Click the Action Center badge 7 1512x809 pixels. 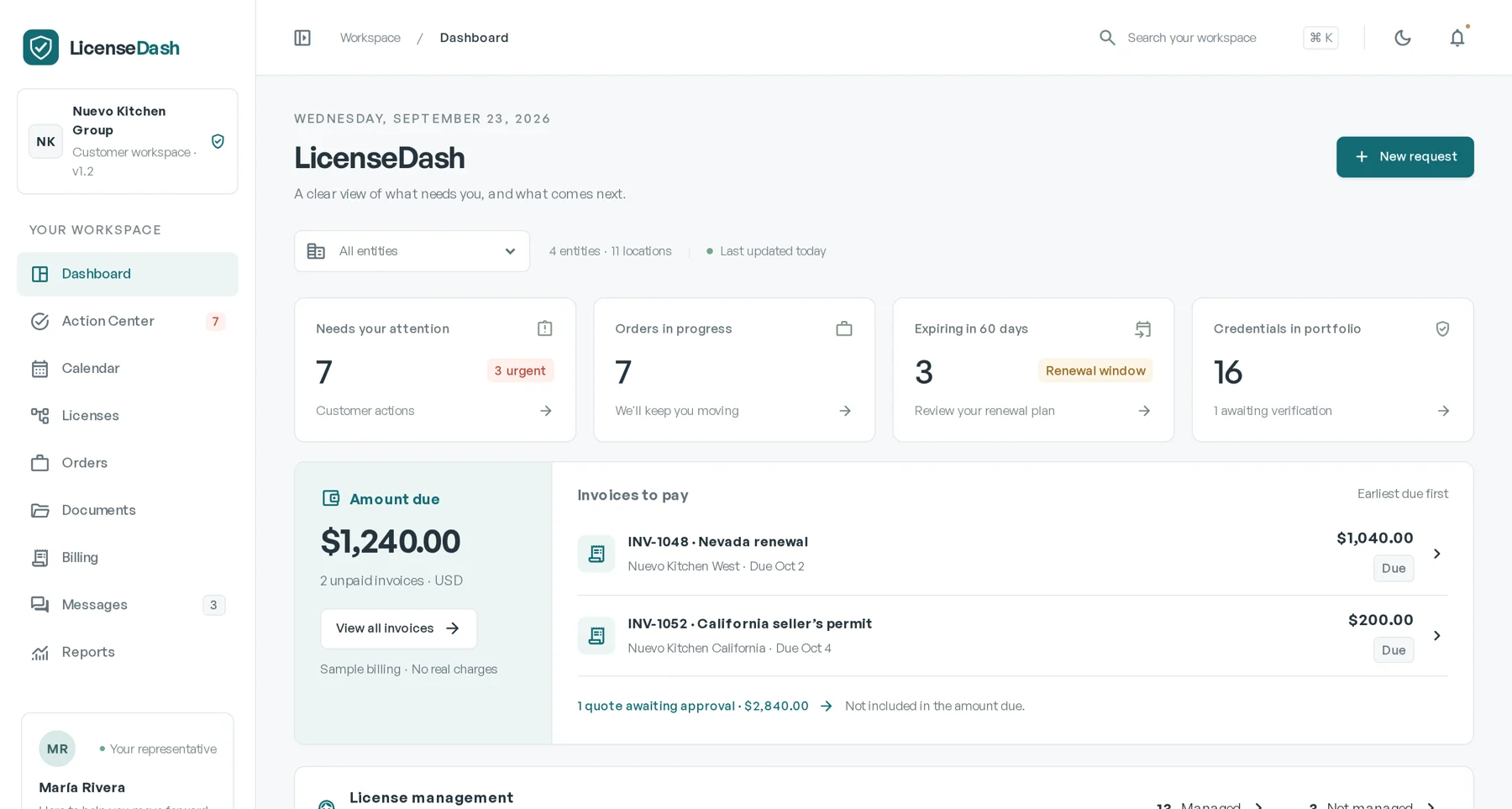click(215, 321)
